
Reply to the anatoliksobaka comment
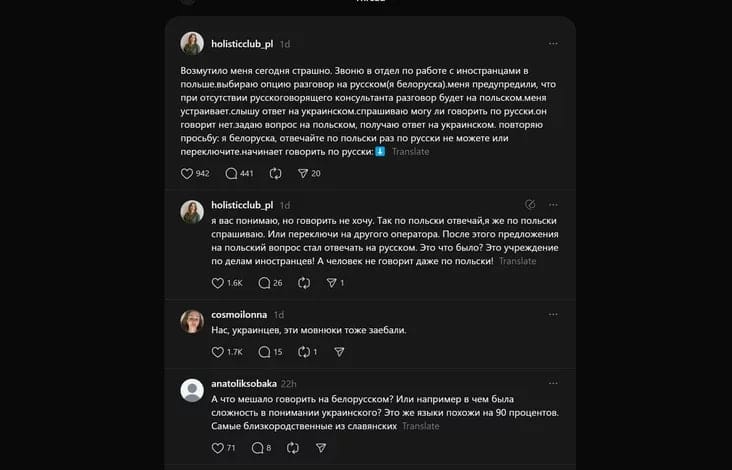pyautogui.click(x=257, y=448)
